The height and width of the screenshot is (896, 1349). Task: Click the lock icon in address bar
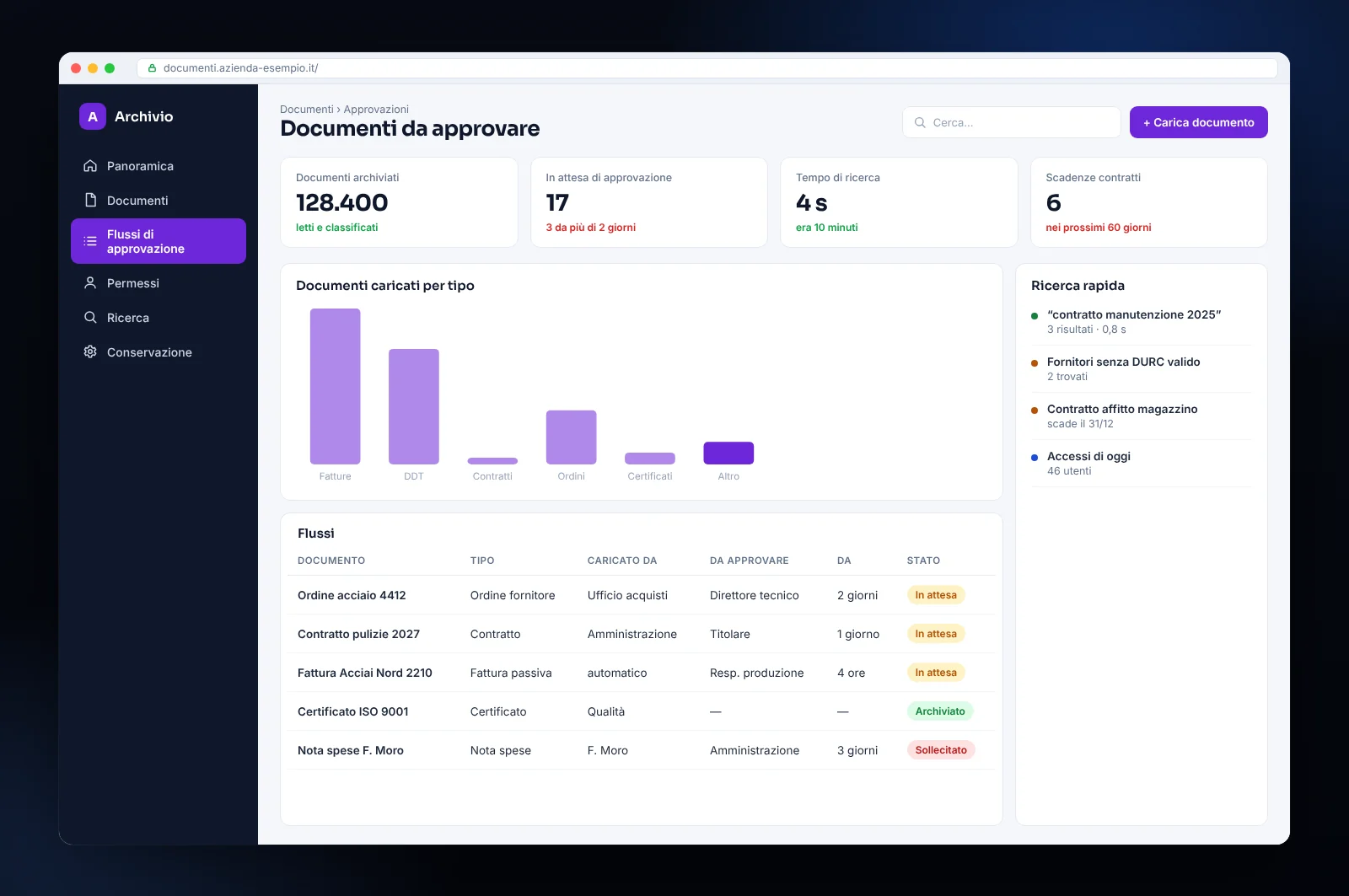153,68
